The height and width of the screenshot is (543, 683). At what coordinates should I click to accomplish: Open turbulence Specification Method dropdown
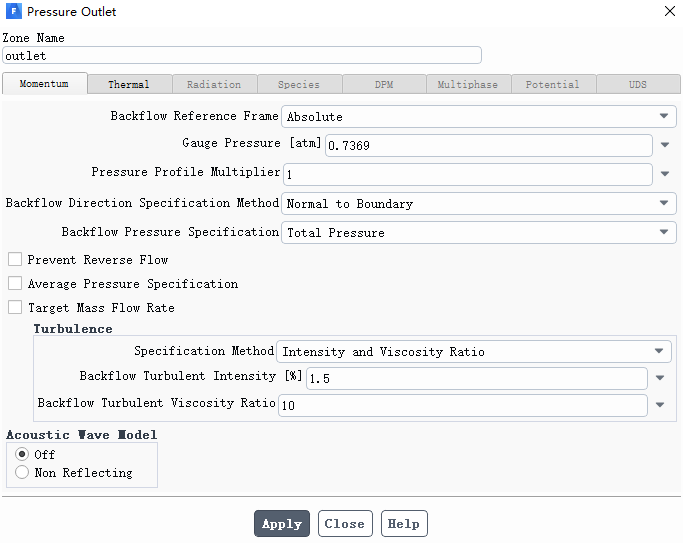point(473,352)
